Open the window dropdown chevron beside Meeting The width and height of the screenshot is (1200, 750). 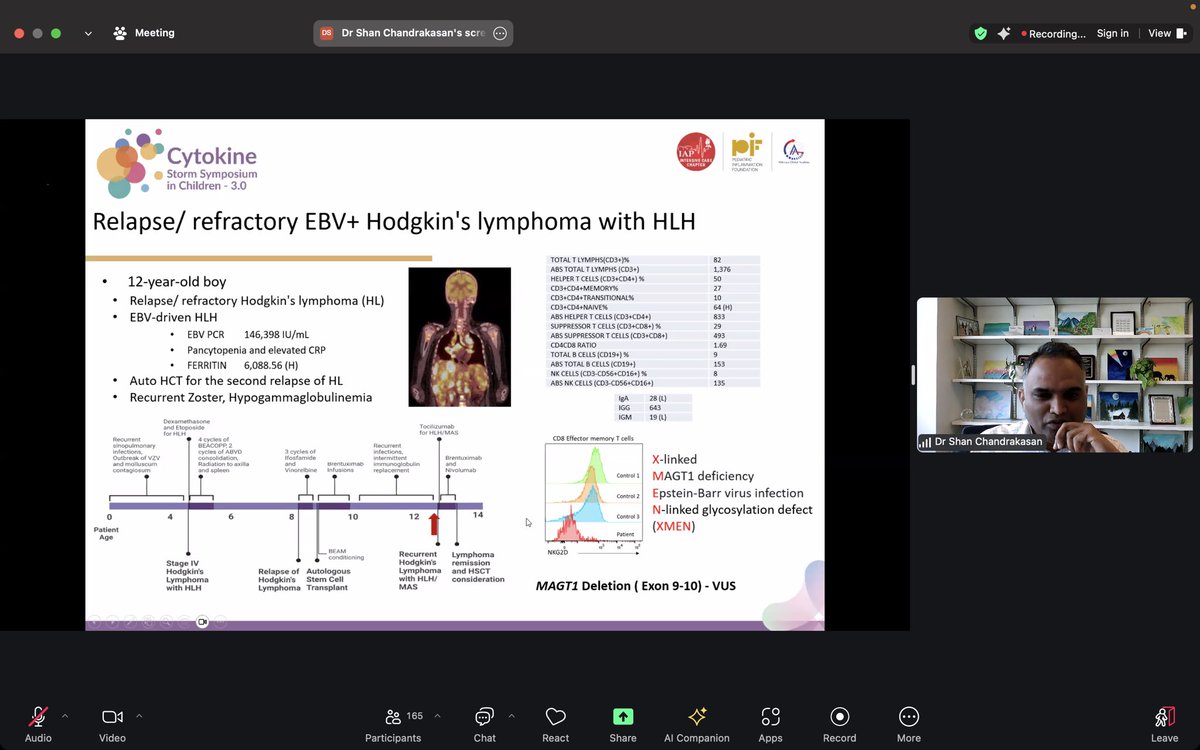pyautogui.click(x=88, y=33)
